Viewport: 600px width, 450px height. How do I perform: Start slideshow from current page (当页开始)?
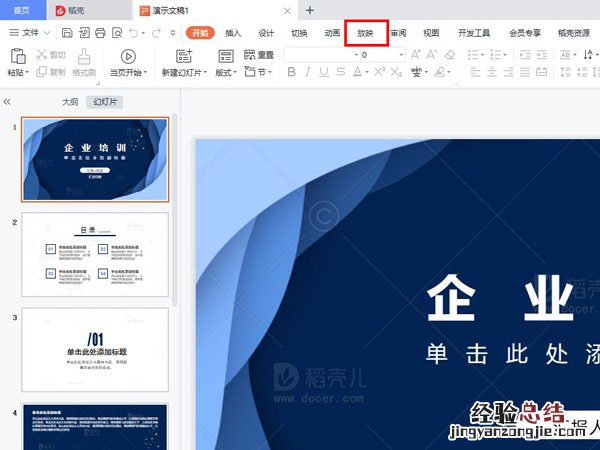coord(128,56)
